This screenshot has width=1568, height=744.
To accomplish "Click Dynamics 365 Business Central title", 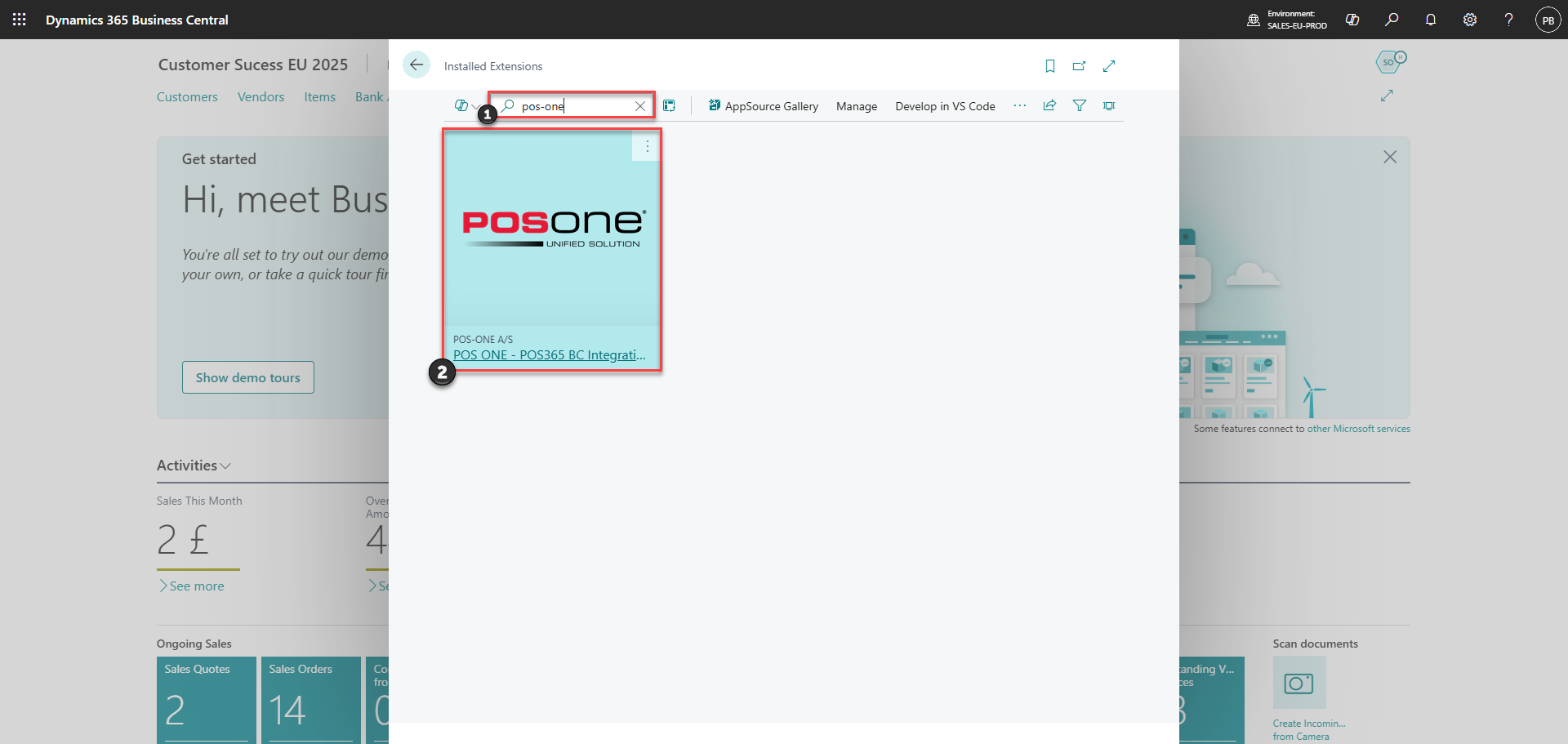I will tap(137, 20).
